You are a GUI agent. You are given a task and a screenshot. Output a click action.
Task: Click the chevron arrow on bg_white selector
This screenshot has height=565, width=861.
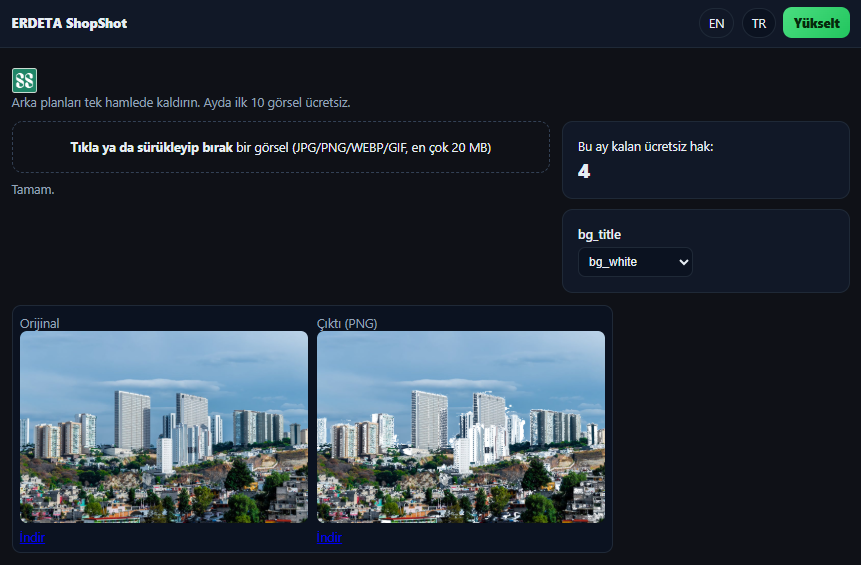[x=683, y=262]
